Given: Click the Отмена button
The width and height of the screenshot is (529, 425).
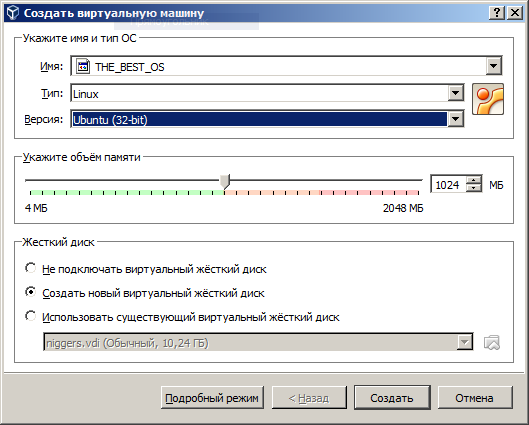Looking at the screenshot, I should point(475,398).
